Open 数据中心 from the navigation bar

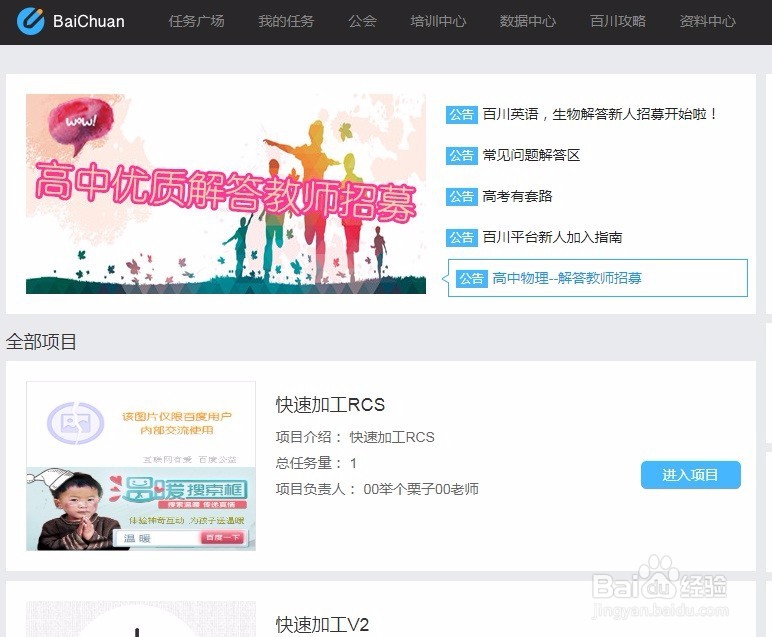pos(528,21)
